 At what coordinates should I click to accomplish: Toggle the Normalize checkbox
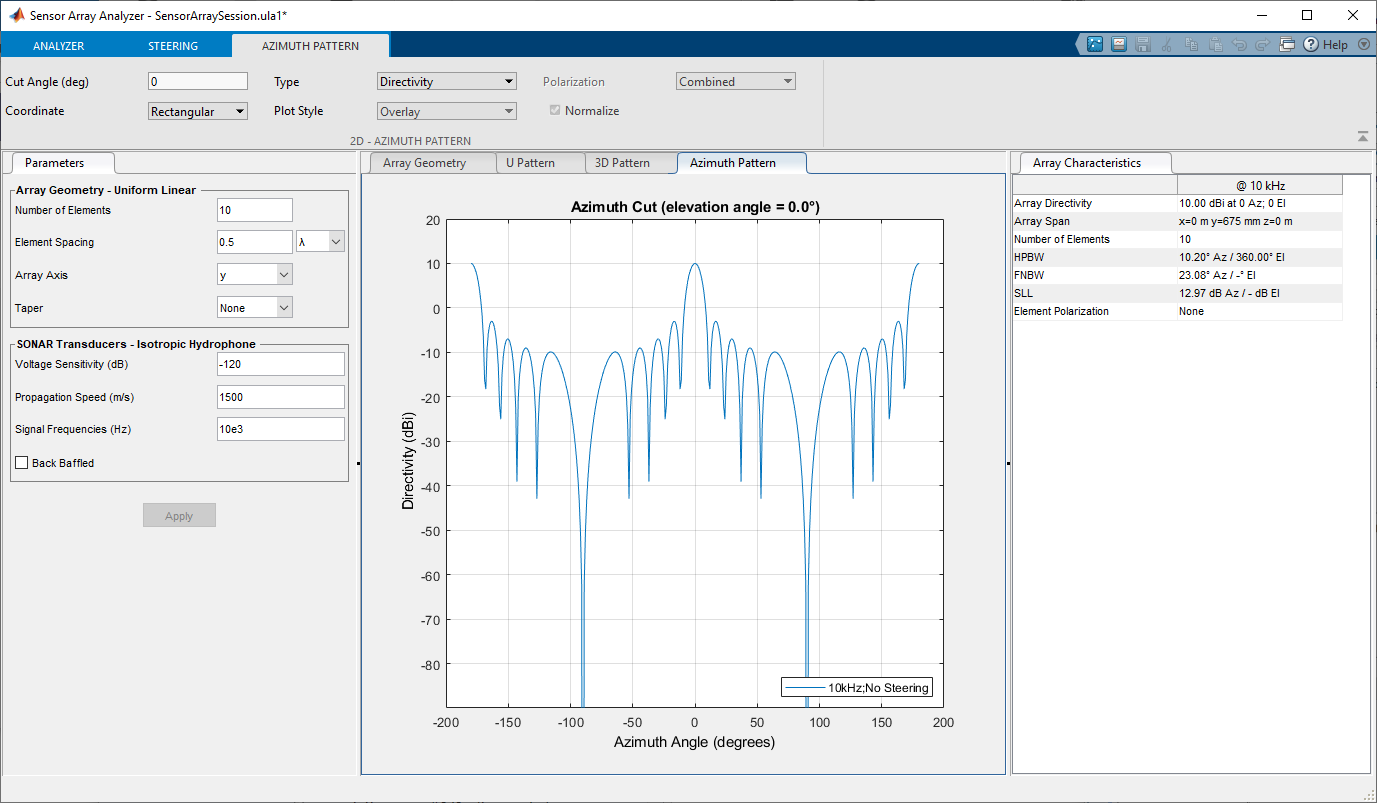555,111
